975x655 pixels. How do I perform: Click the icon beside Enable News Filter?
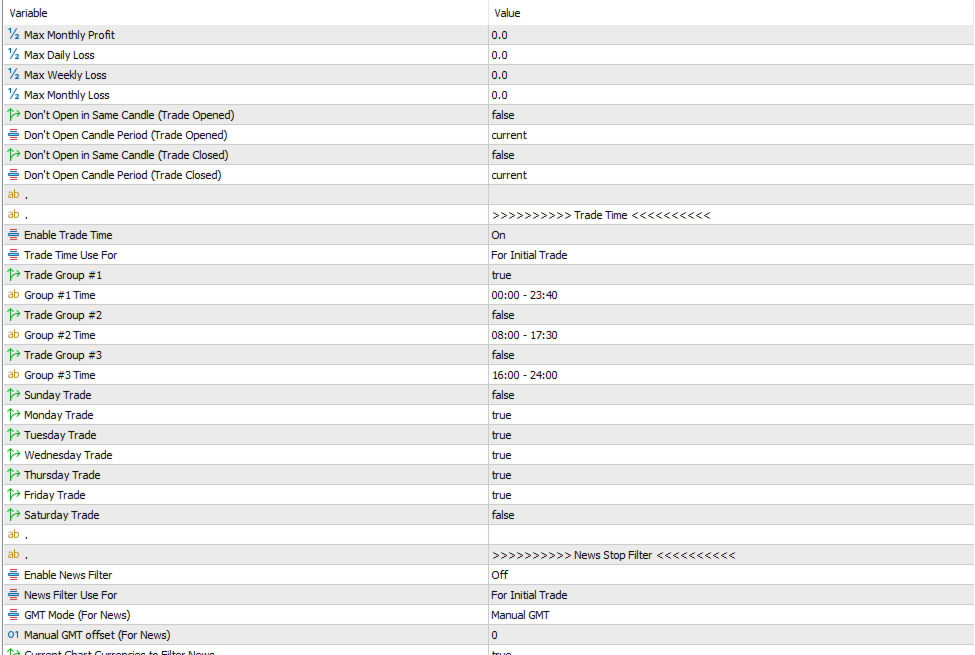(x=14, y=575)
